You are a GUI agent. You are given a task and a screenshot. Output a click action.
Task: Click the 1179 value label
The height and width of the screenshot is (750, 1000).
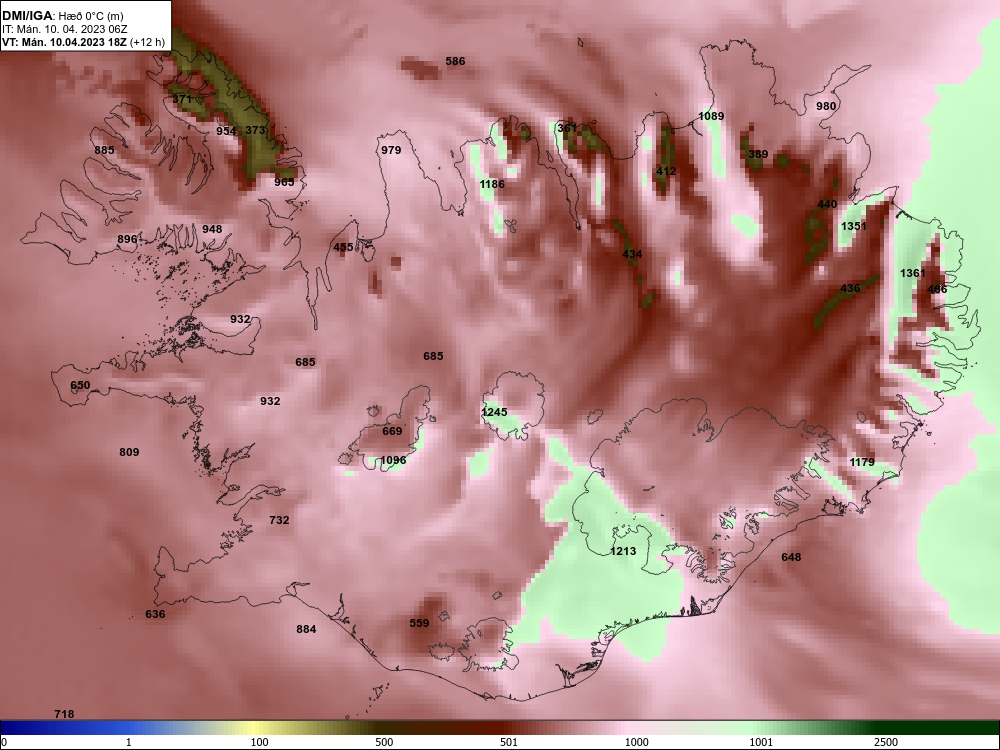862,462
